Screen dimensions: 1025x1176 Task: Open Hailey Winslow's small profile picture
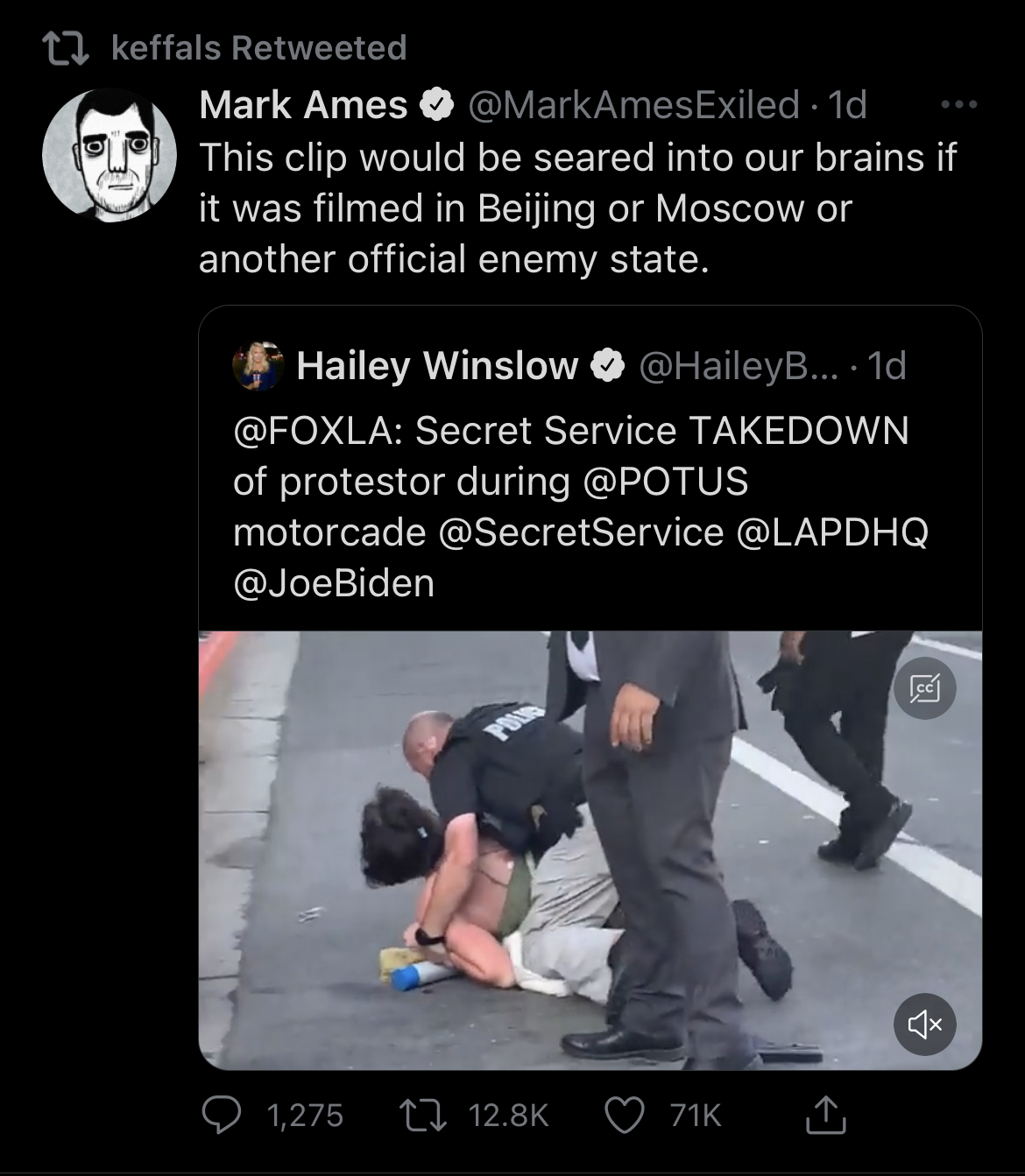click(258, 366)
